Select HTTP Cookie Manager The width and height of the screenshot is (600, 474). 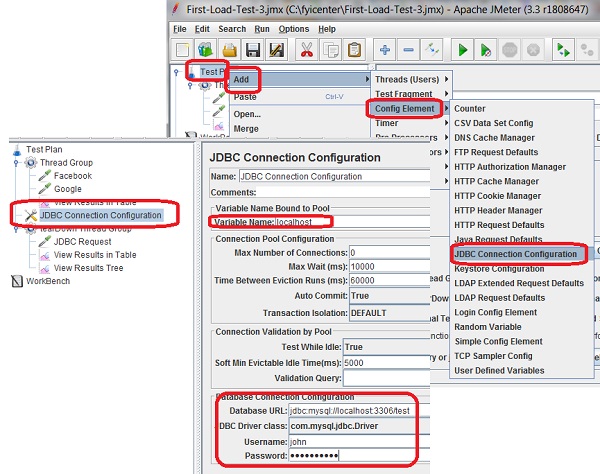point(522,196)
